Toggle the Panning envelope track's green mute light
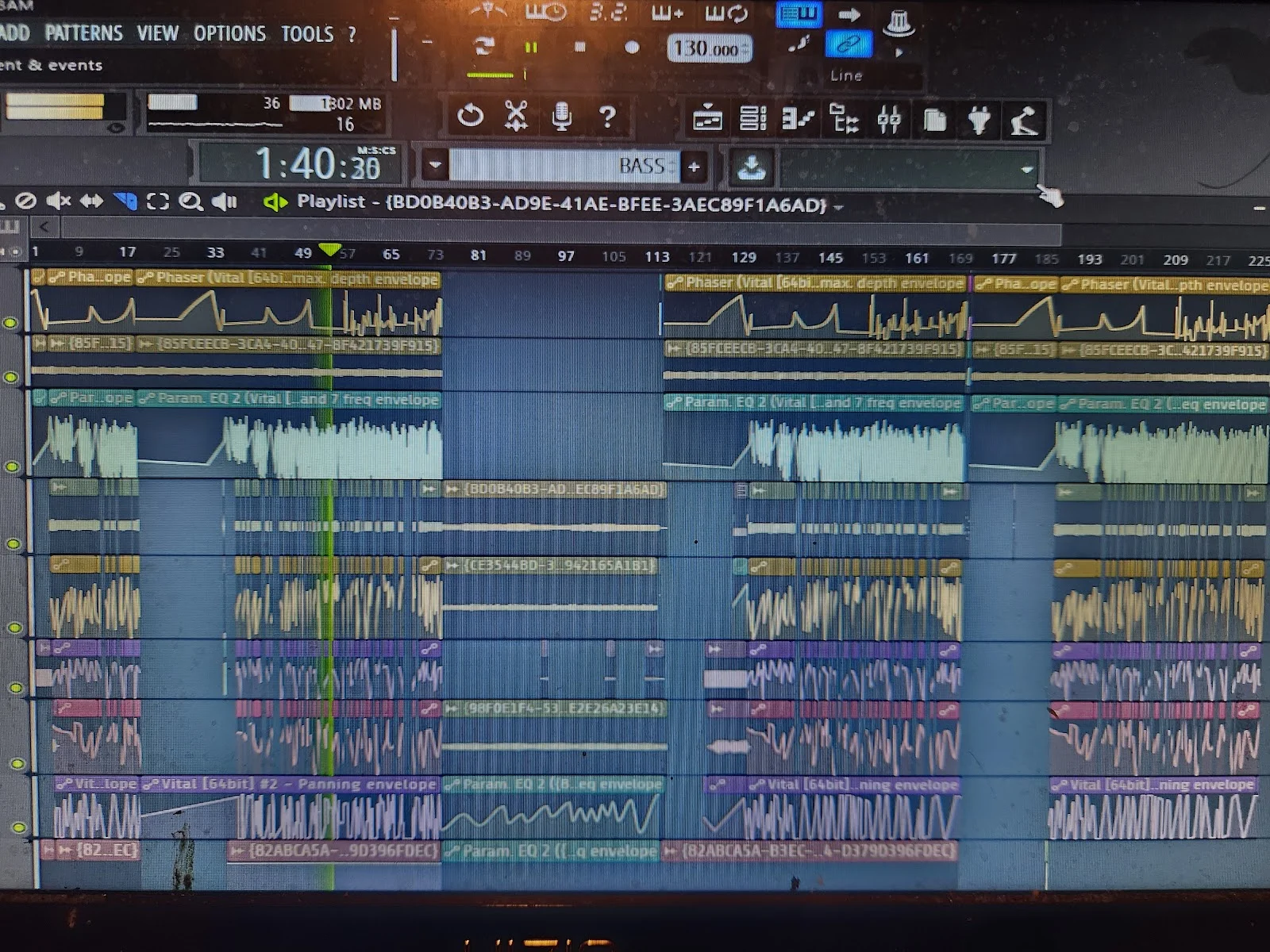The image size is (1270, 952). (18, 827)
